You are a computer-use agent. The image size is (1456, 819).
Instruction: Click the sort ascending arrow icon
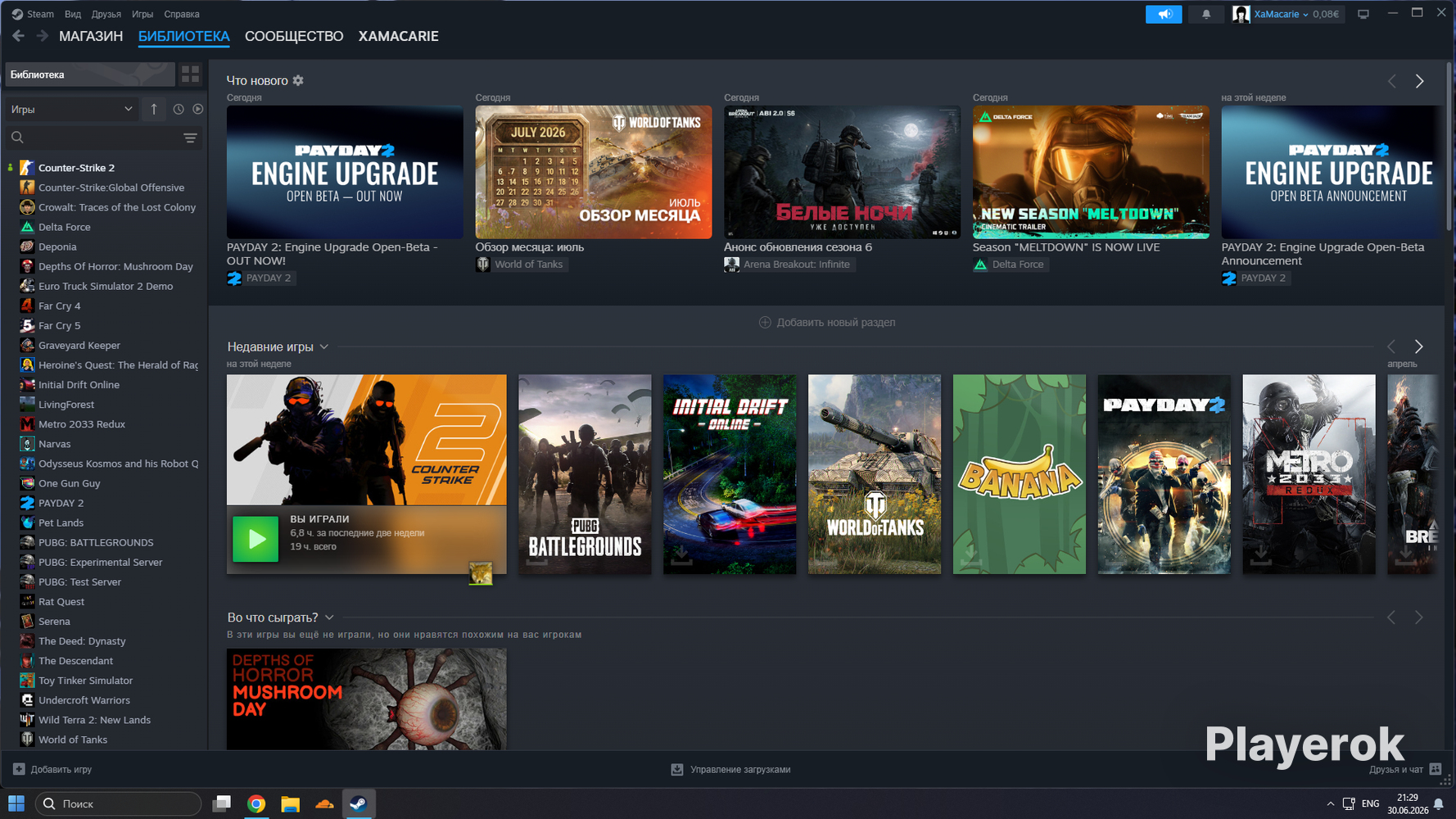pyautogui.click(x=154, y=109)
